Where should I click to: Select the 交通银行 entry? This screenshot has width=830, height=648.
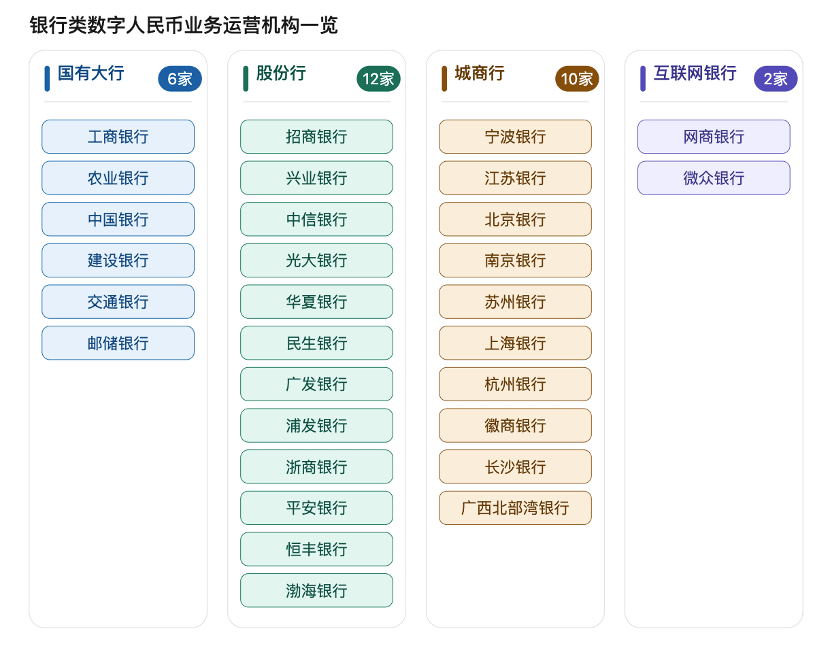(x=118, y=302)
